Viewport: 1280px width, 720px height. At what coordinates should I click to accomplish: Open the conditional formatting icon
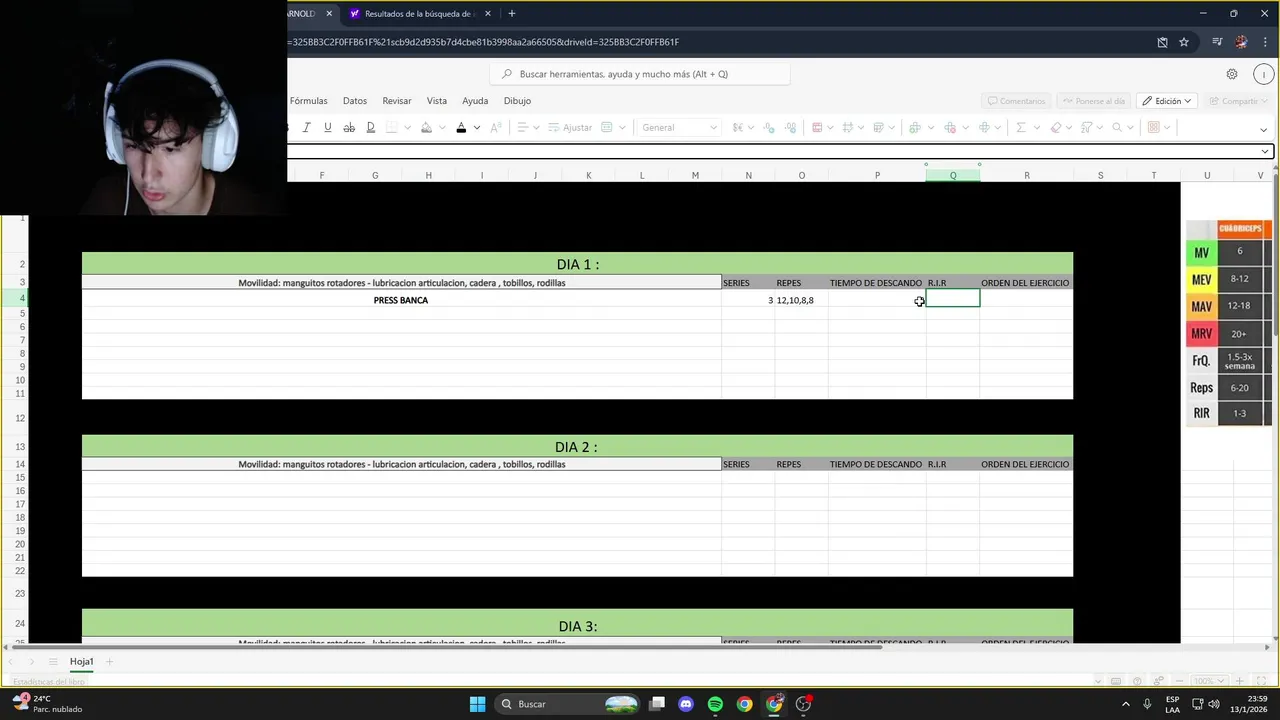coord(817,127)
